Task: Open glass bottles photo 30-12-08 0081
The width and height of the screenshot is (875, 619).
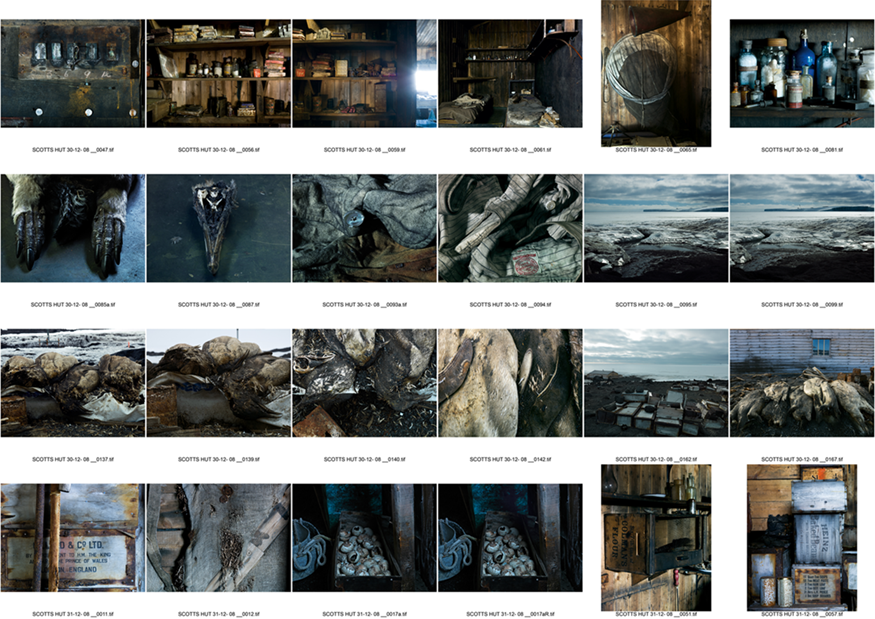Action: point(802,74)
